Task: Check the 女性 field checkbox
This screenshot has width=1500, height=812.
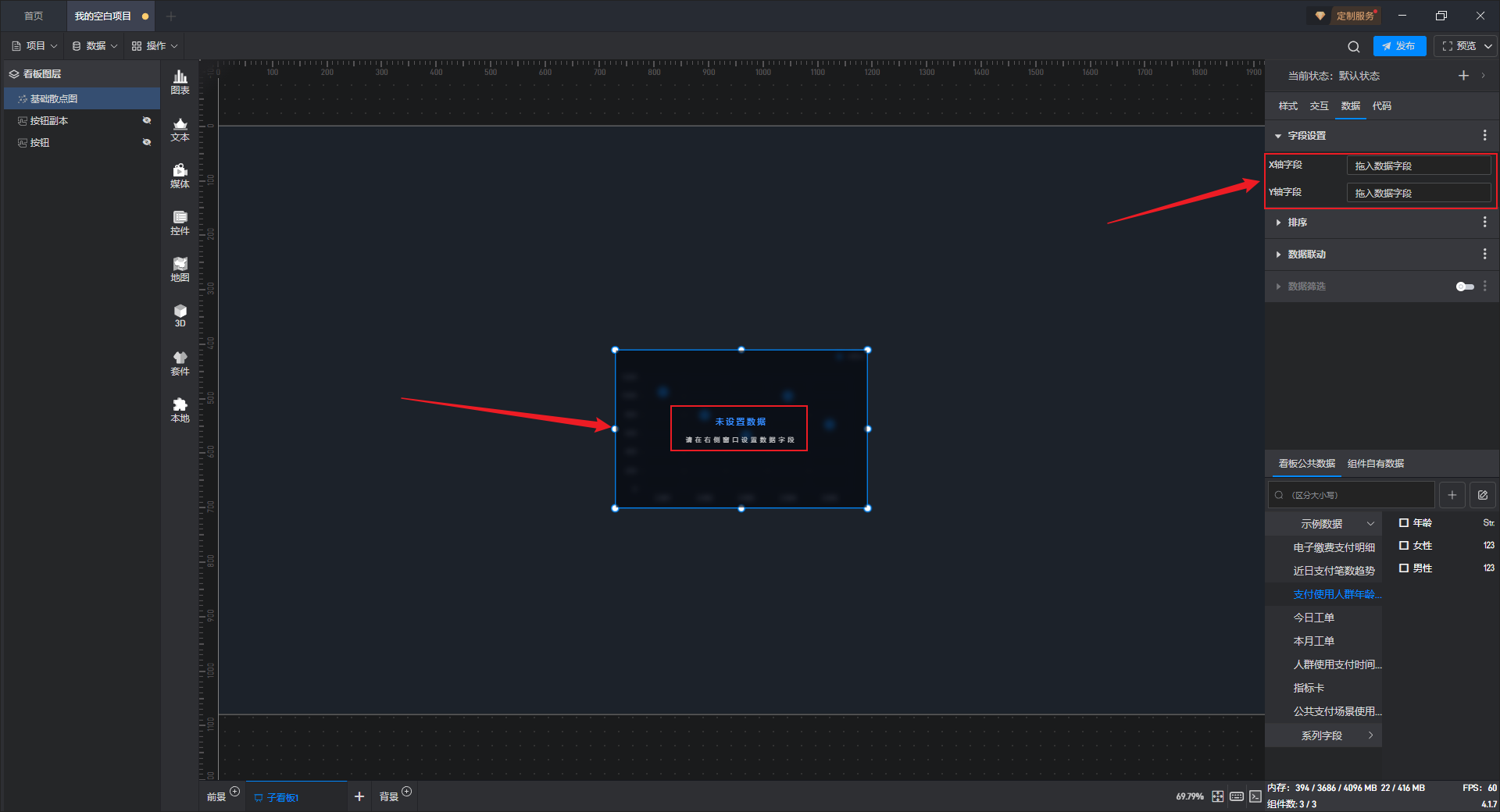Action: point(1404,546)
